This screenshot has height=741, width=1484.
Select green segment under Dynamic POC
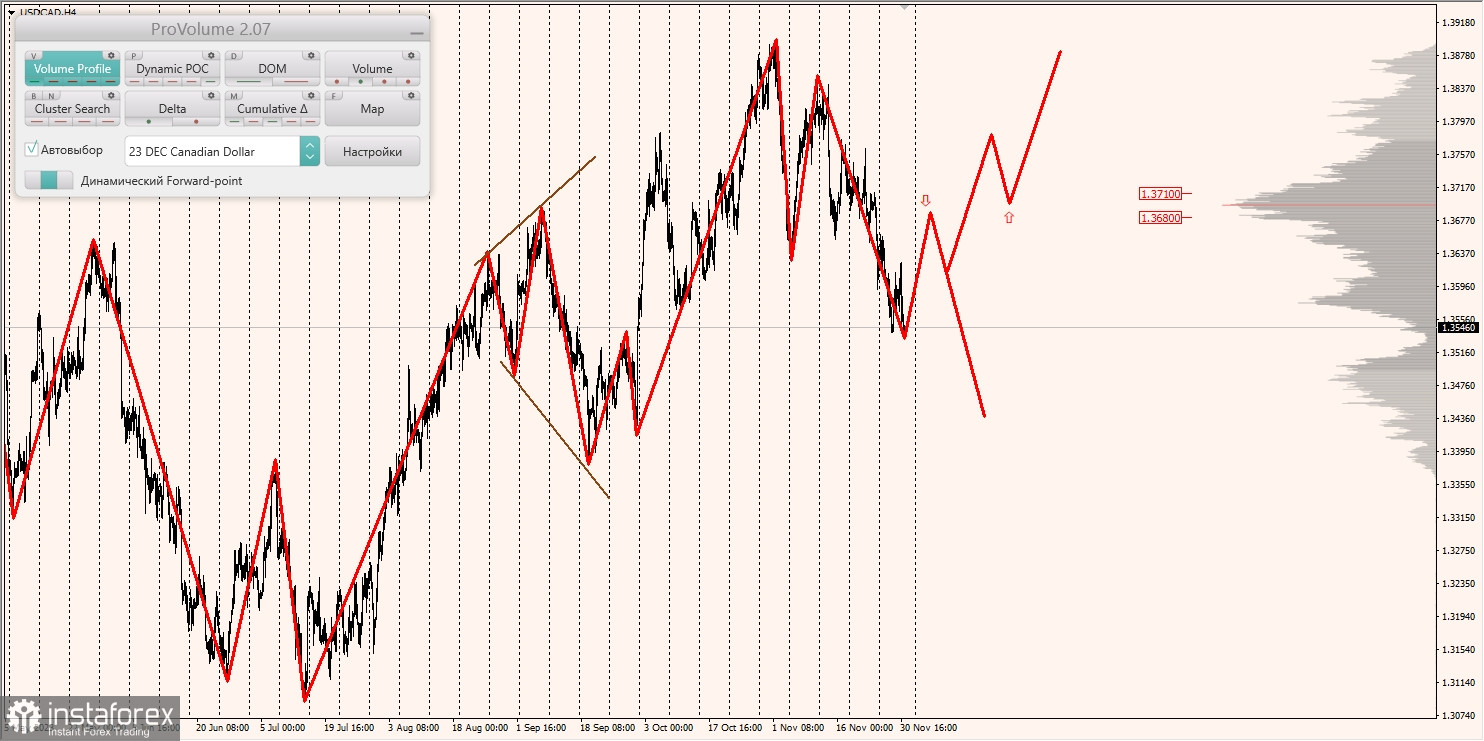coord(210,82)
